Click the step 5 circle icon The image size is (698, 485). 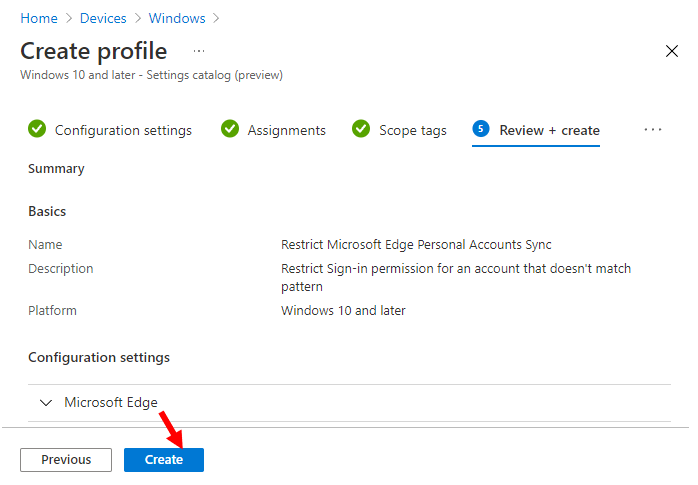481,129
